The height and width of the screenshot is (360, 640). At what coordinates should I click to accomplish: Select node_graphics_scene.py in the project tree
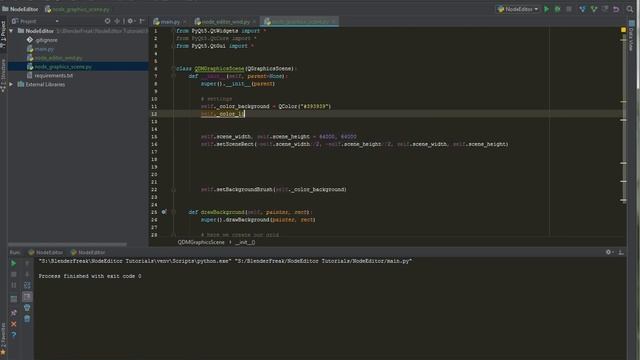59,67
